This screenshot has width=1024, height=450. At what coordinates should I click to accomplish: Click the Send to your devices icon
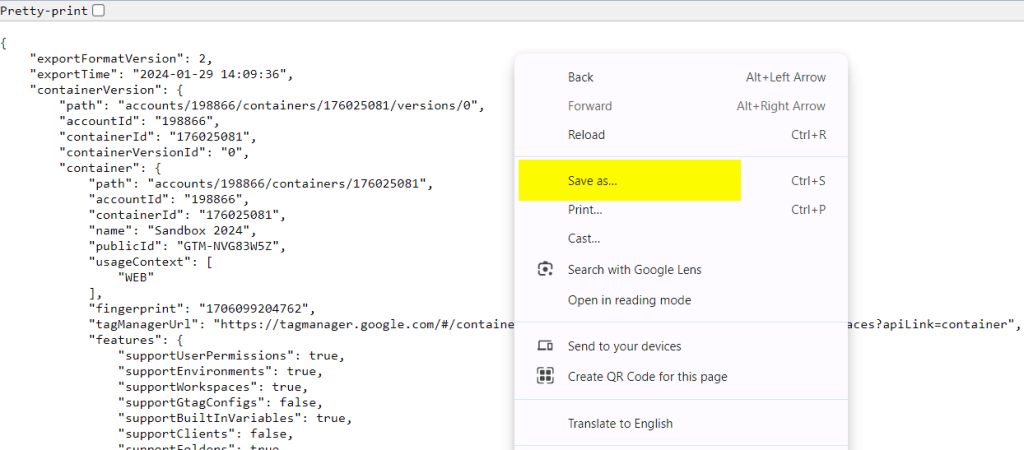(x=545, y=346)
